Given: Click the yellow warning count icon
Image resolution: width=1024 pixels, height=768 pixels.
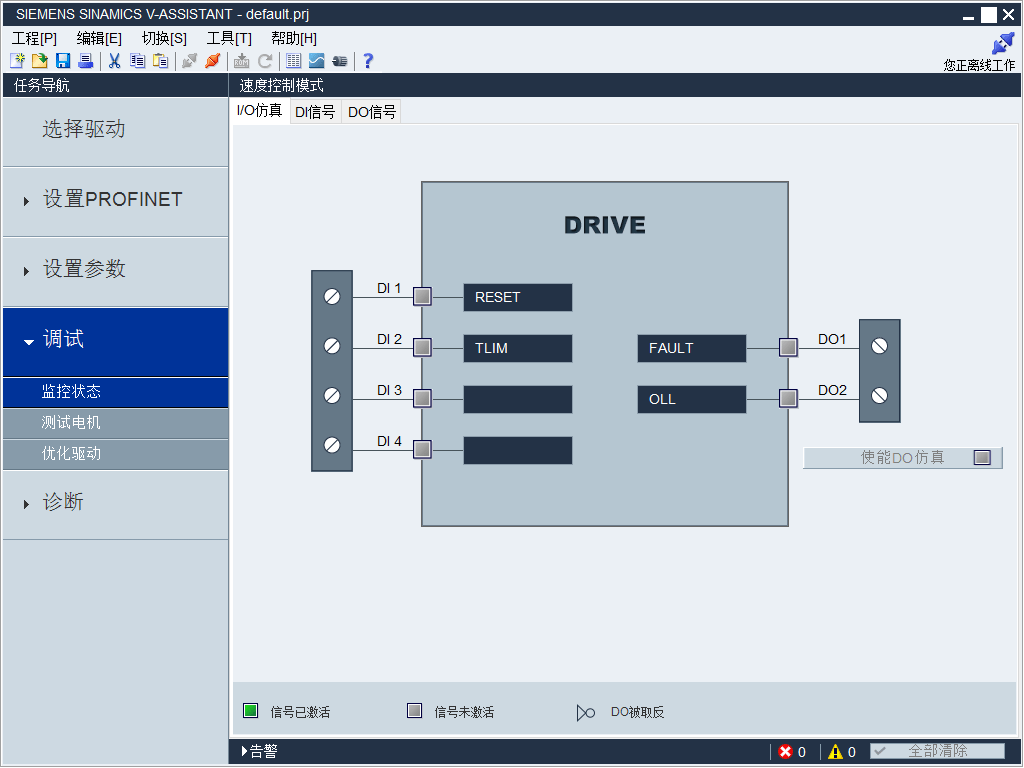Looking at the screenshot, I should pyautogui.click(x=835, y=752).
